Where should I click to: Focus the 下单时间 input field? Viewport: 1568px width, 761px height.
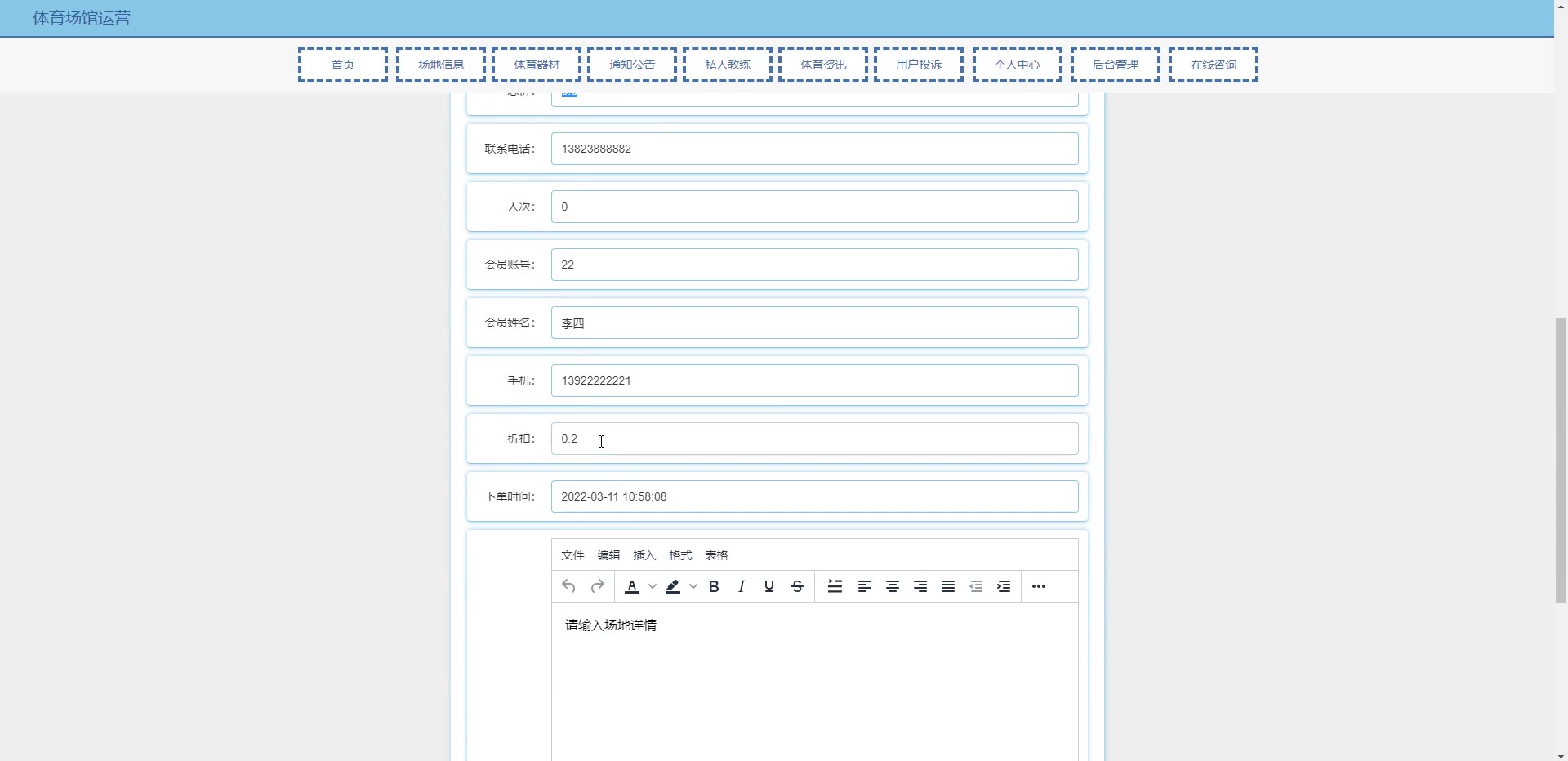click(815, 496)
